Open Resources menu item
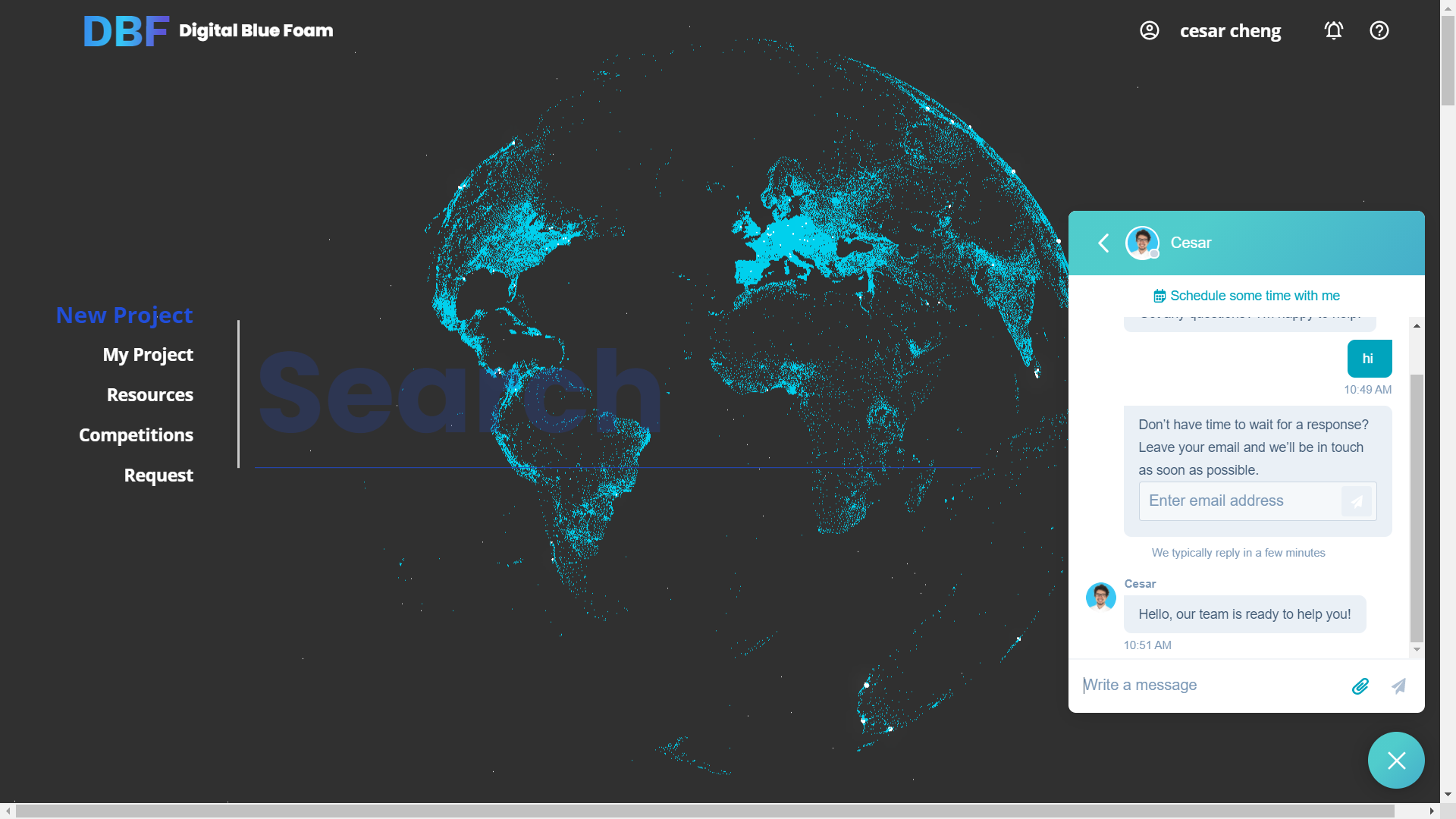1456x819 pixels. pyautogui.click(x=150, y=395)
